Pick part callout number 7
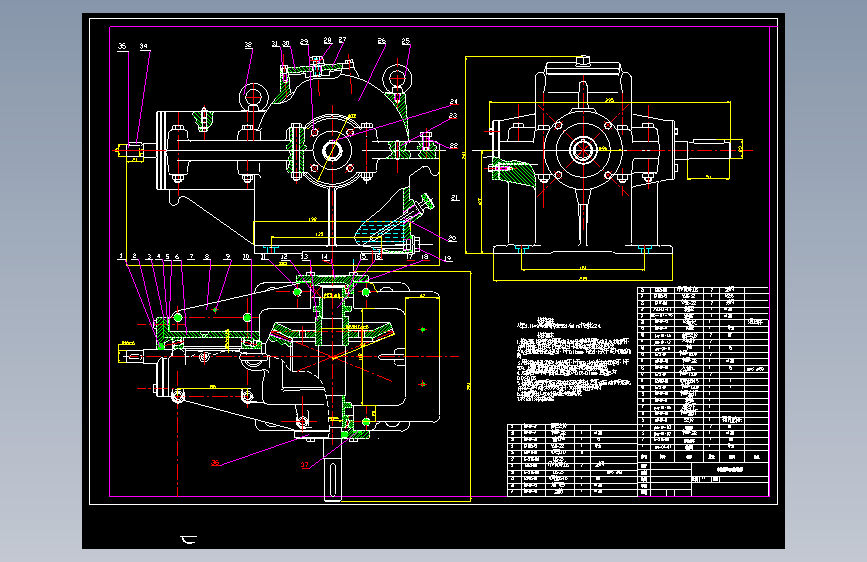This screenshot has height=562, width=867. pos(191,257)
